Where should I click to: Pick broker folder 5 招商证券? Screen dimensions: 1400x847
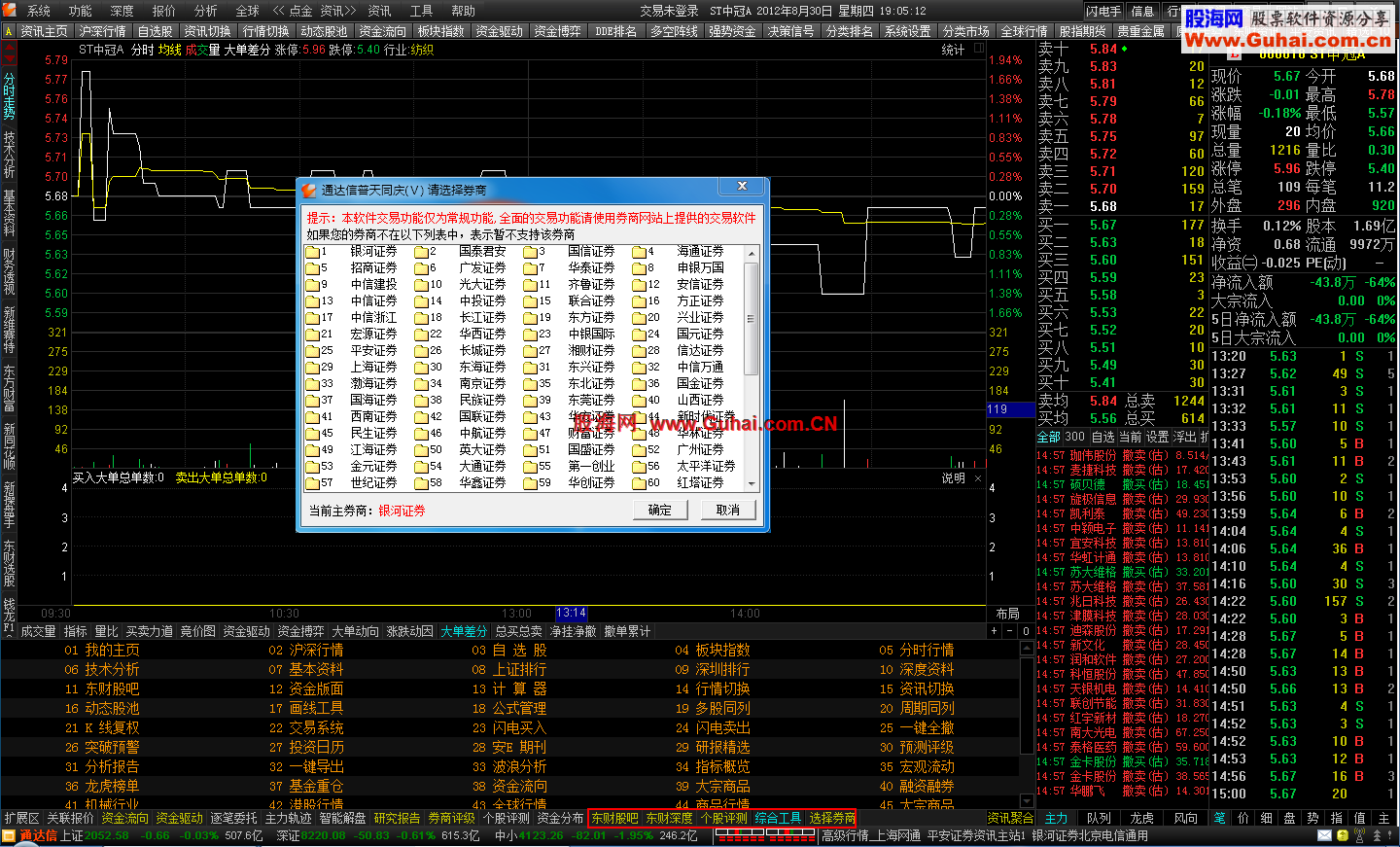tap(352, 268)
